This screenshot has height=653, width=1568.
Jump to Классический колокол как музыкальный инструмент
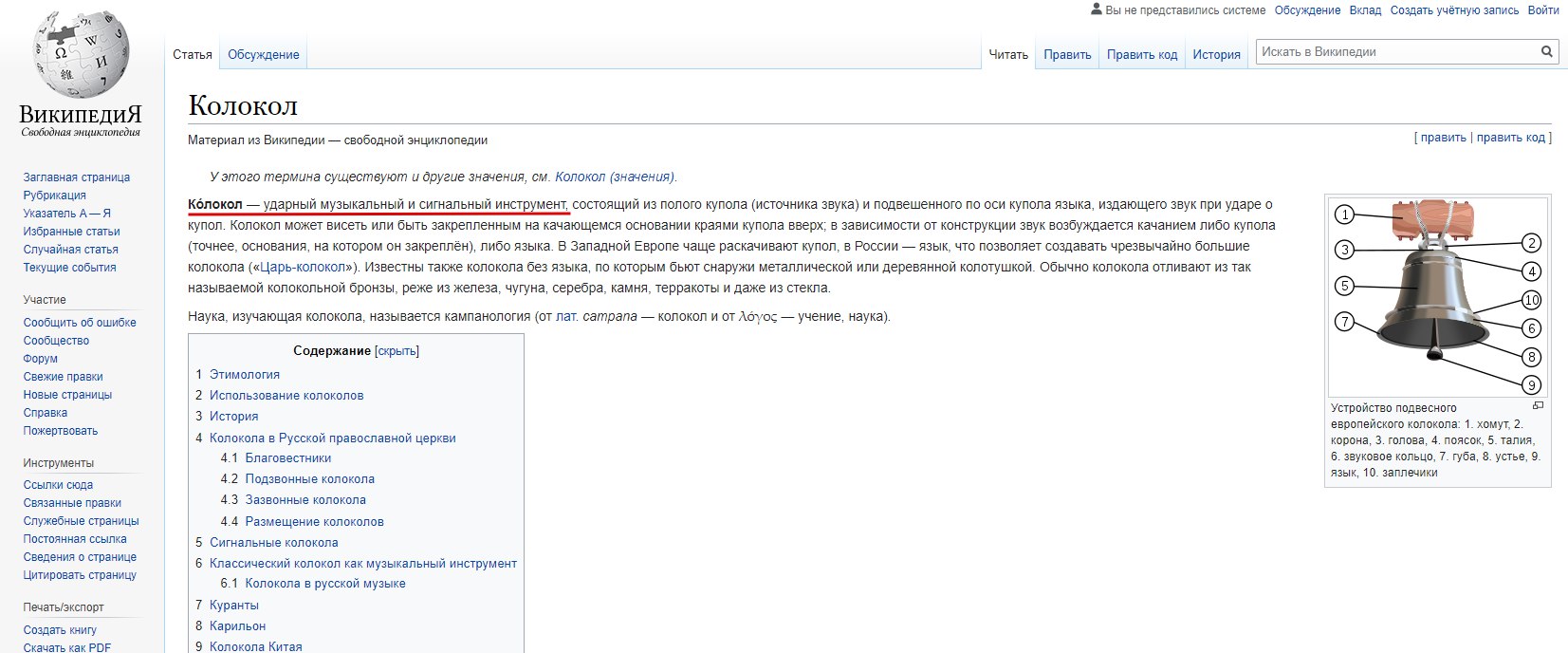click(x=363, y=563)
